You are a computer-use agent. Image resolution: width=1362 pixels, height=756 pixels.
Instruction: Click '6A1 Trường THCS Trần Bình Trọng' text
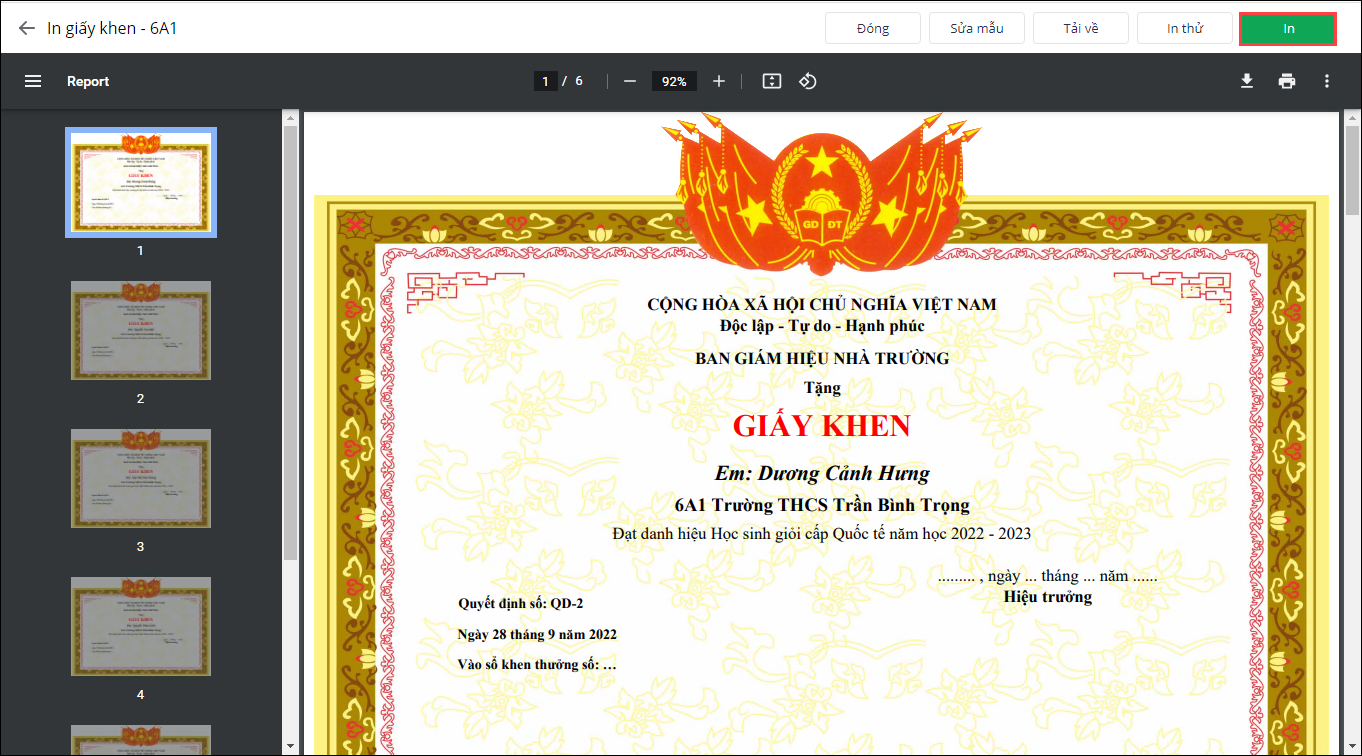[x=822, y=505]
